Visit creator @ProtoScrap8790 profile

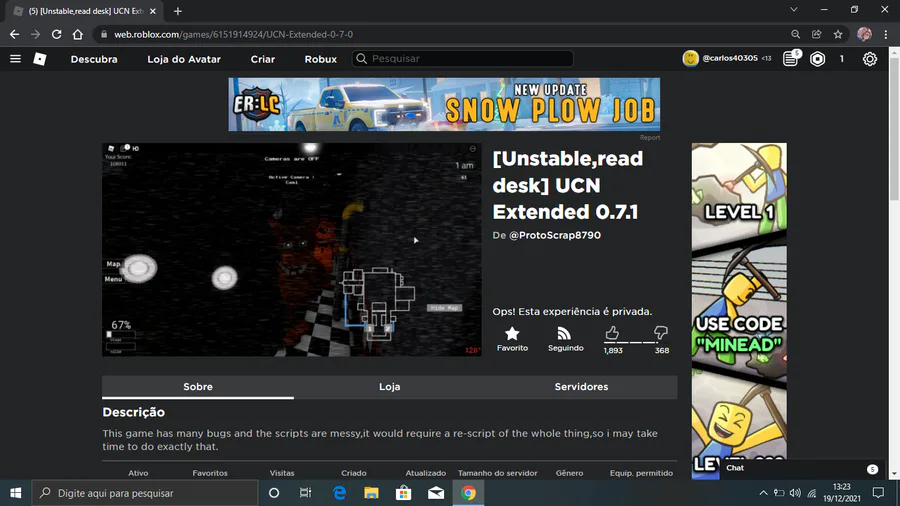tap(554, 235)
